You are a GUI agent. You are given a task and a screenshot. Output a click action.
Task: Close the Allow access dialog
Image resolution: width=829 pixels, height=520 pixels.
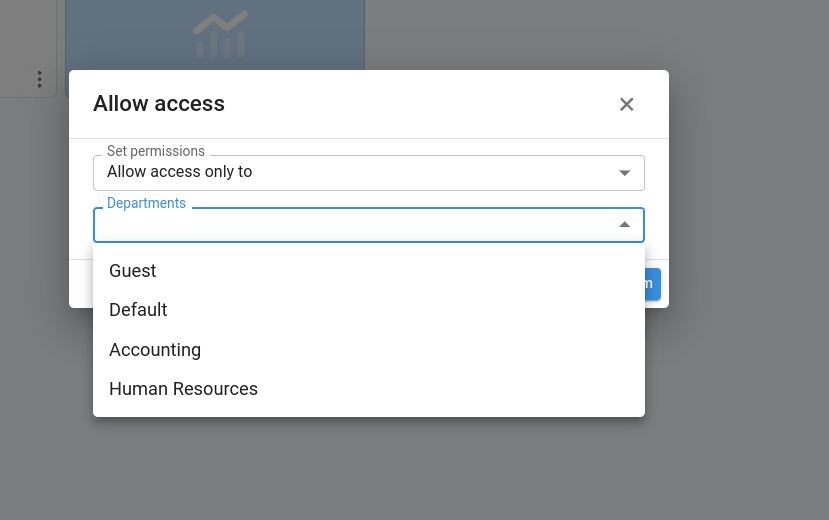(627, 104)
